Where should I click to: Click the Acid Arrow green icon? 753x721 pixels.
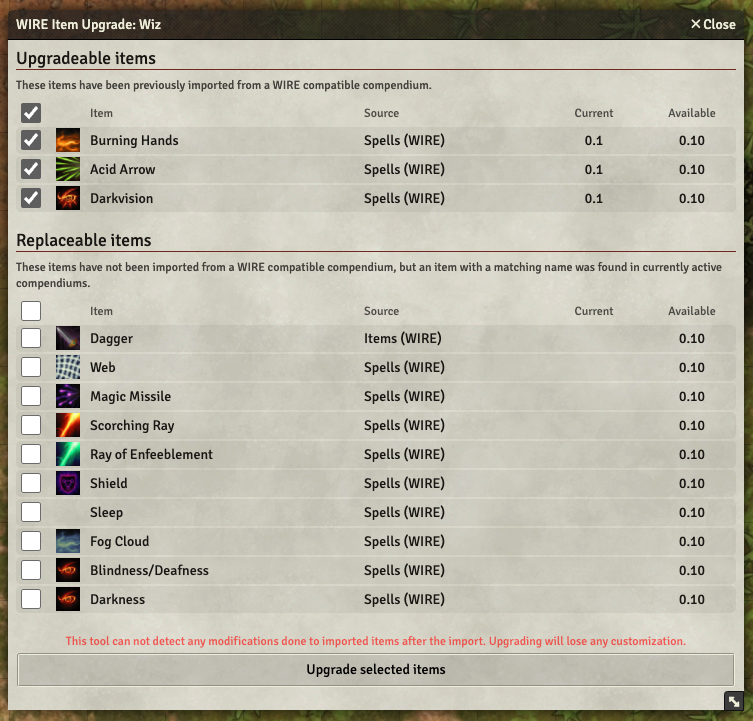click(68, 169)
